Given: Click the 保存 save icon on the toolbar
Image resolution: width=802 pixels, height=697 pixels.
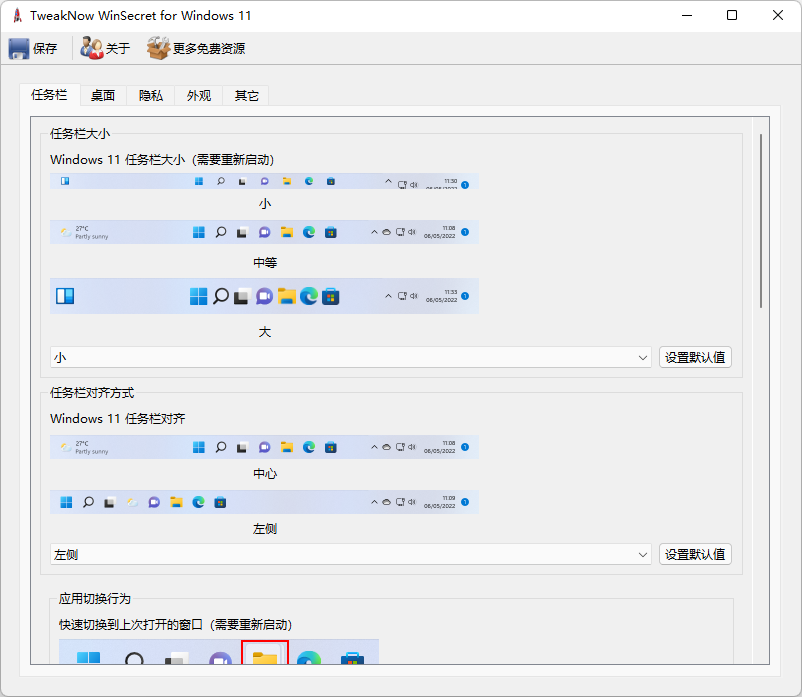Looking at the screenshot, I should 20,47.
